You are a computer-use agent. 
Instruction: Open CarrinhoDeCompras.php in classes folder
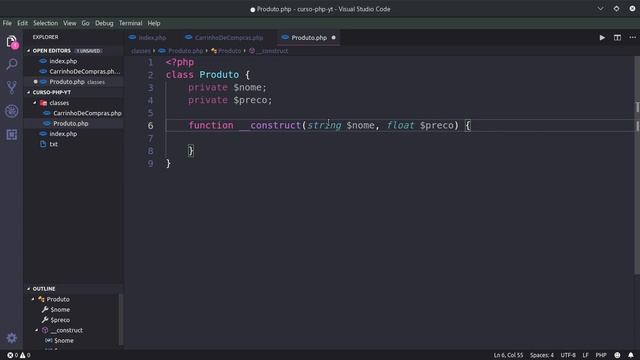(87, 113)
